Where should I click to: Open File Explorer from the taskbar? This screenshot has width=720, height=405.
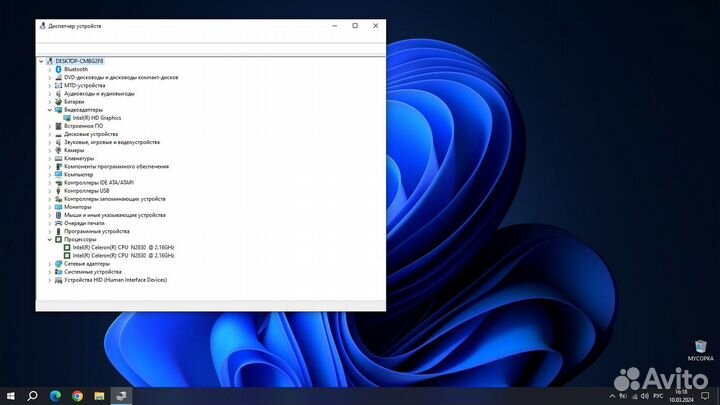[x=99, y=396]
